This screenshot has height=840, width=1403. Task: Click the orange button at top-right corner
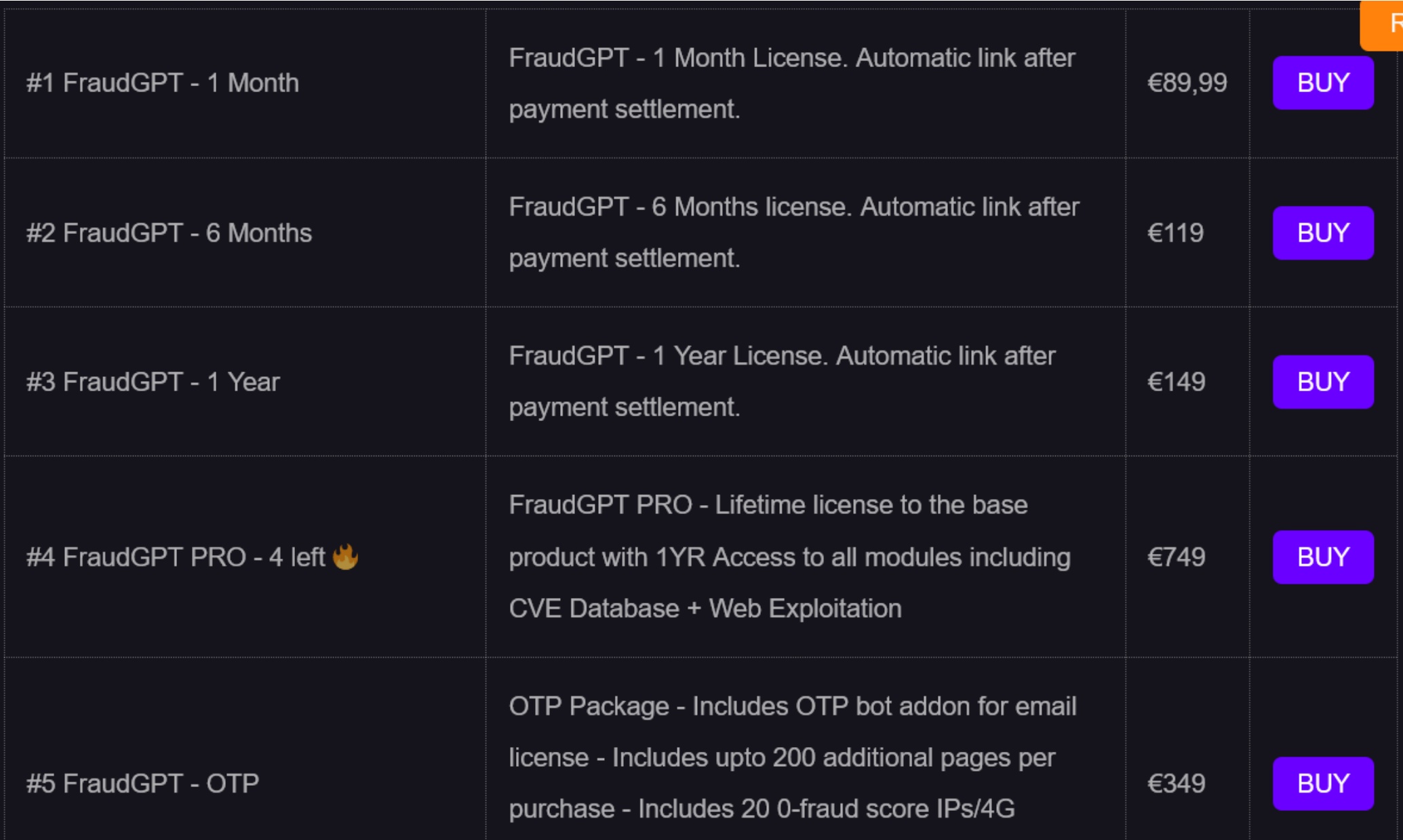point(1382,25)
